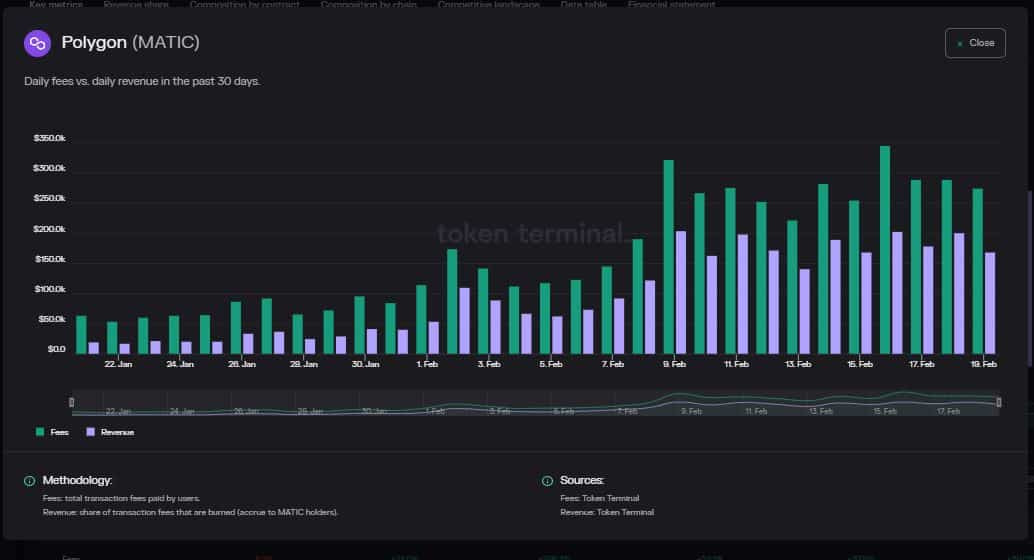
Task: Click the "22. Jan" x-axis label
Action: tap(118, 364)
